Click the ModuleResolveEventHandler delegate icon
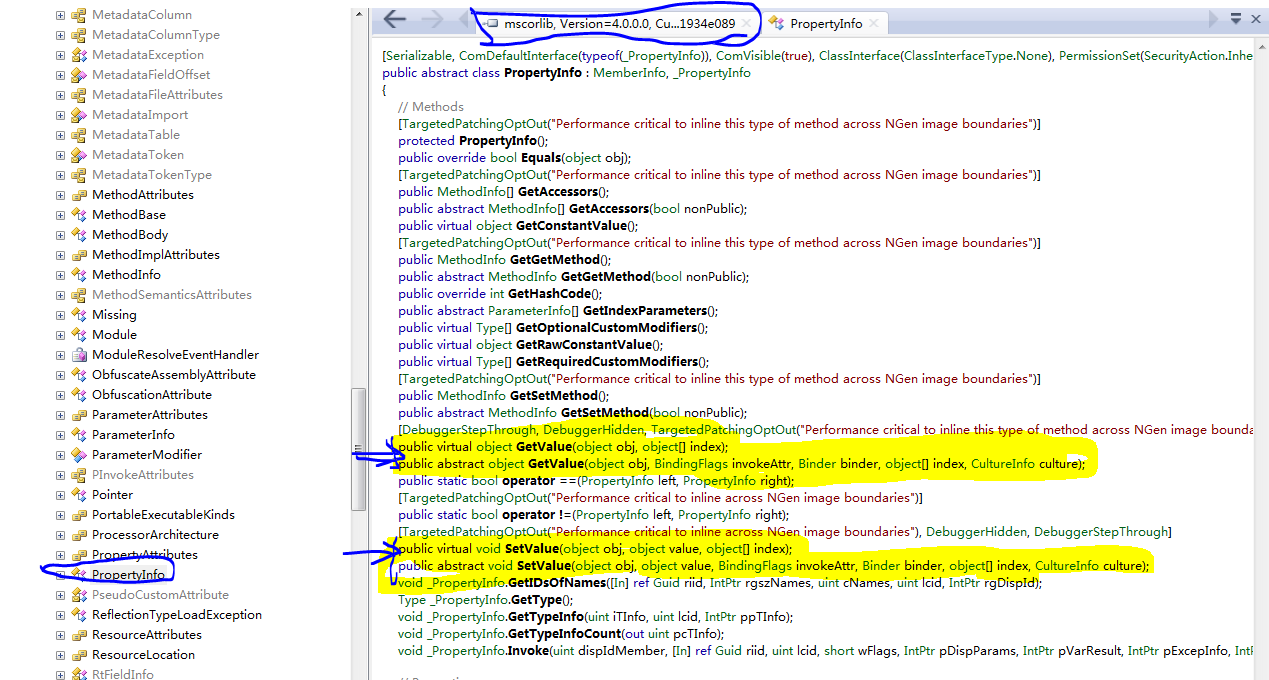The image size is (1269, 680). click(x=79, y=355)
